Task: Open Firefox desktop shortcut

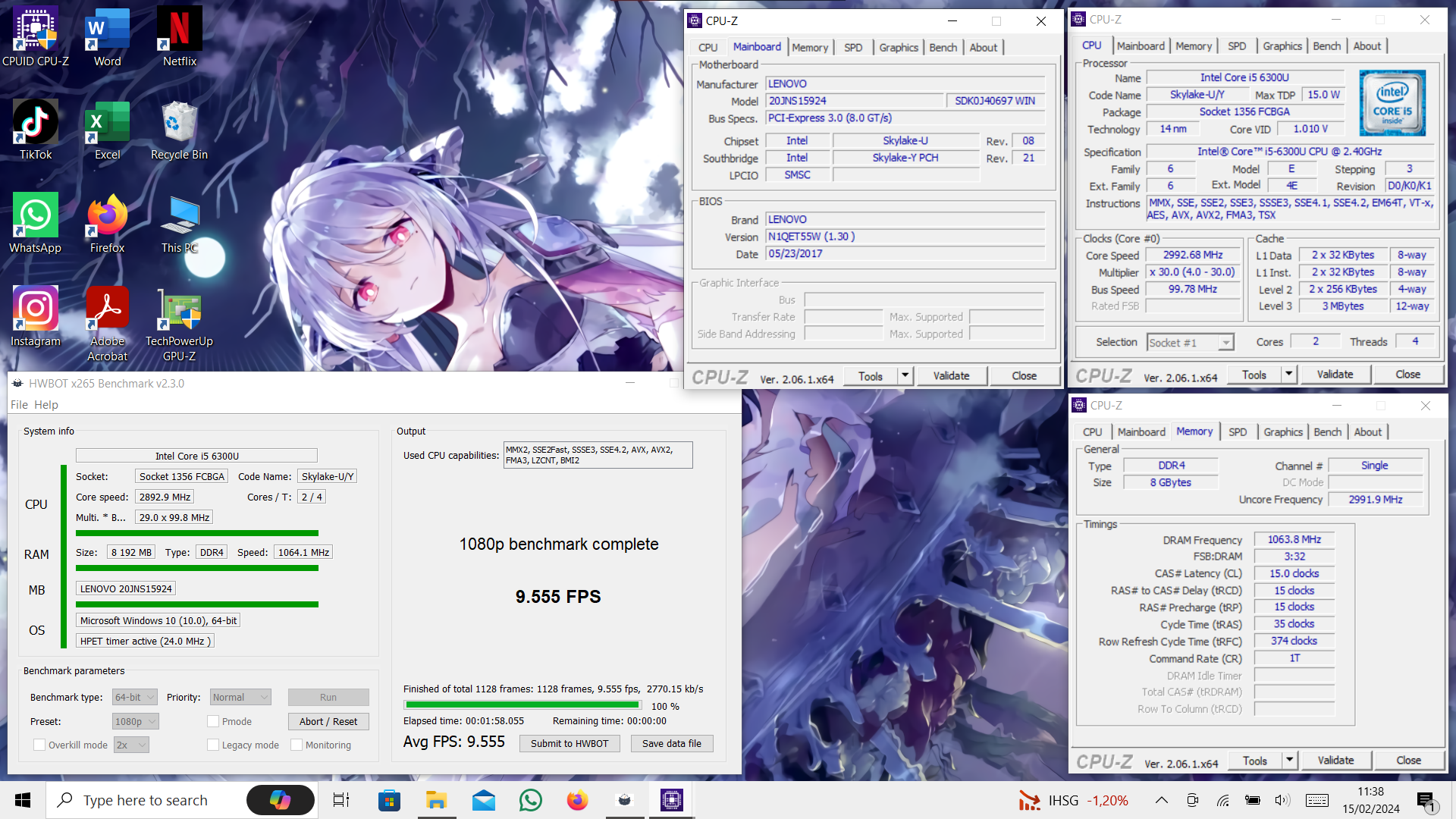Action: click(x=108, y=223)
